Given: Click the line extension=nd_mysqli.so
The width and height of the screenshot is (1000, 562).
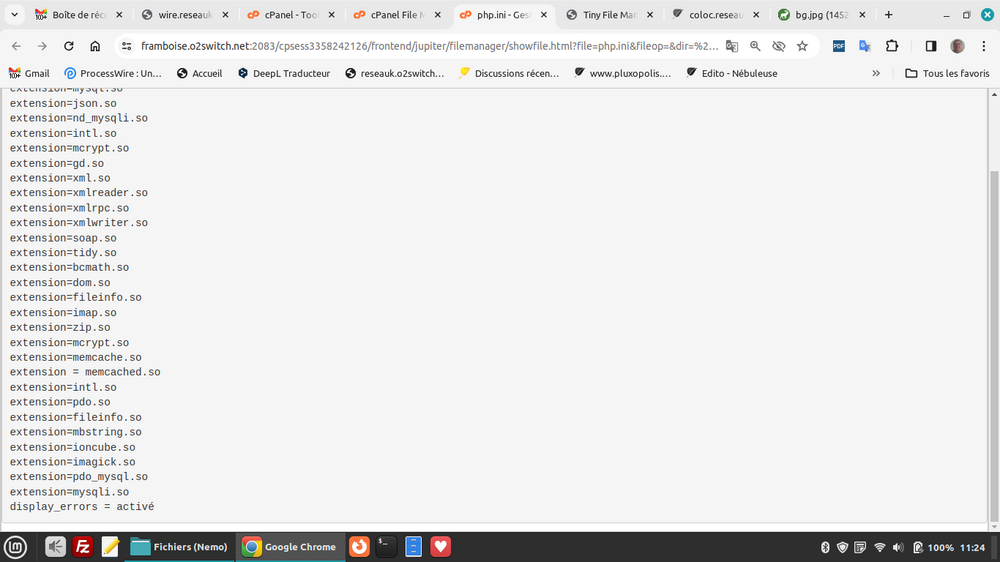Looking at the screenshot, I should coord(78,118).
